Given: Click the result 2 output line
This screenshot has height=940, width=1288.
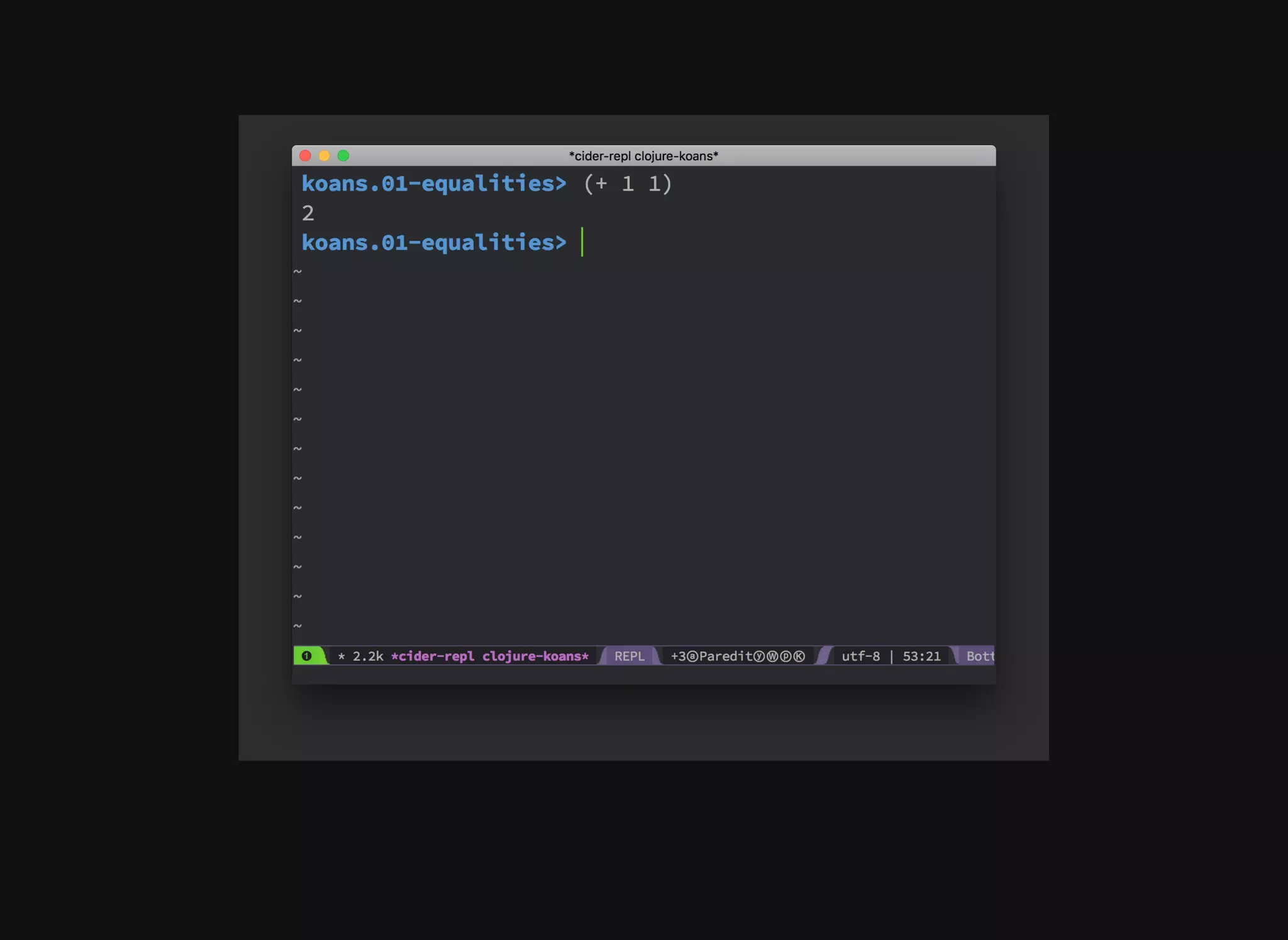Looking at the screenshot, I should pyautogui.click(x=308, y=213).
